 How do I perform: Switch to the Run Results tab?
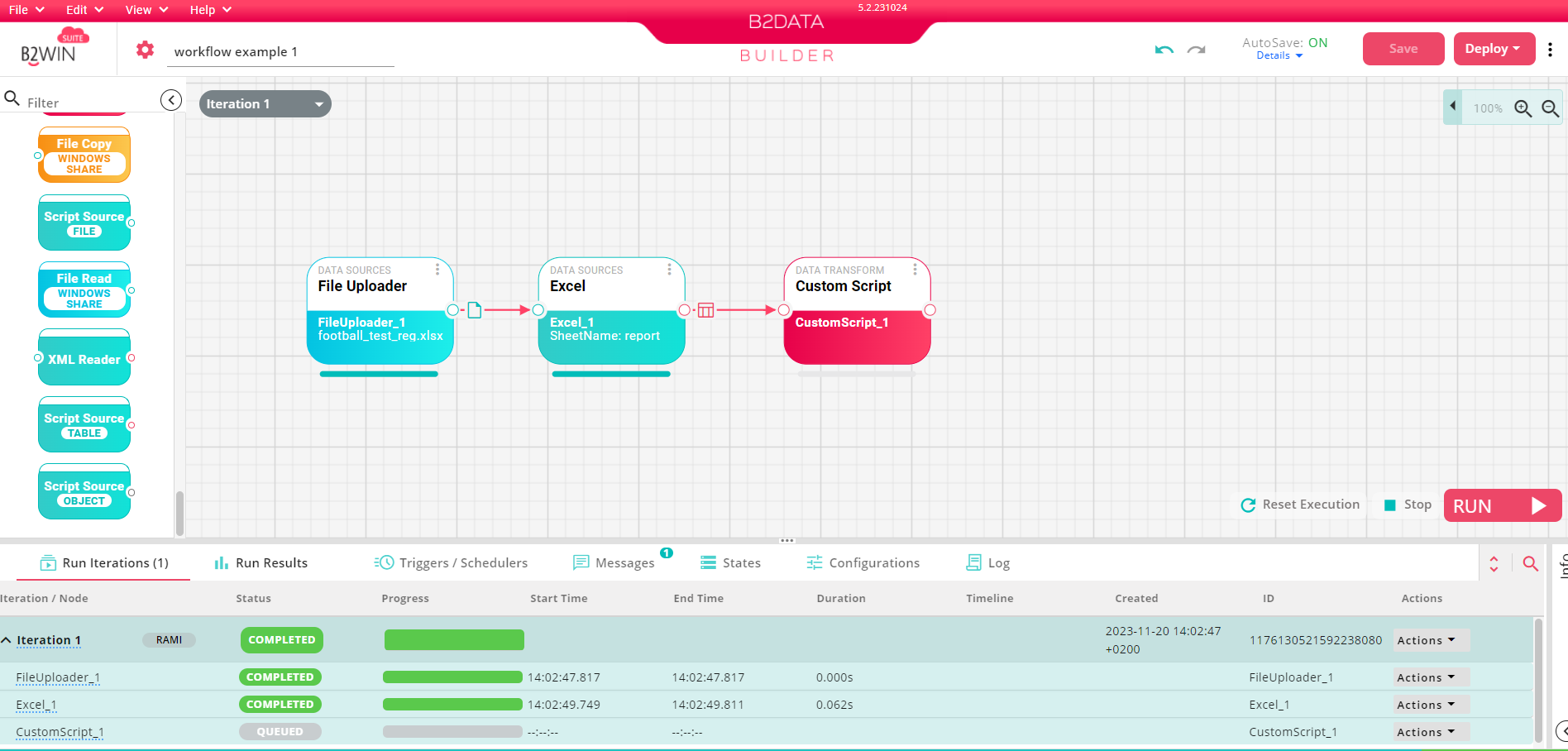pyautogui.click(x=261, y=563)
